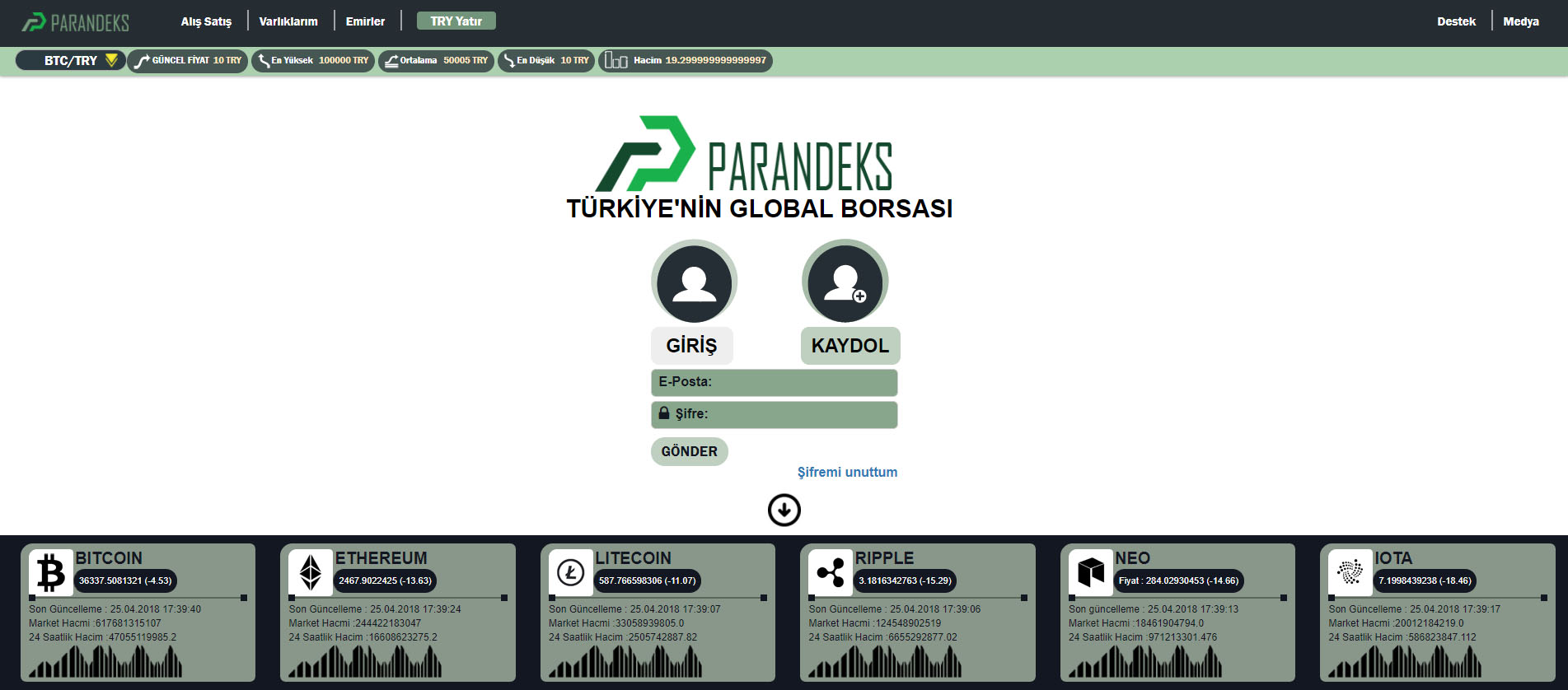Click Ripple Market Hacmi :124548902519 text
Viewport: 1568px width, 690px height.
[x=874, y=623]
